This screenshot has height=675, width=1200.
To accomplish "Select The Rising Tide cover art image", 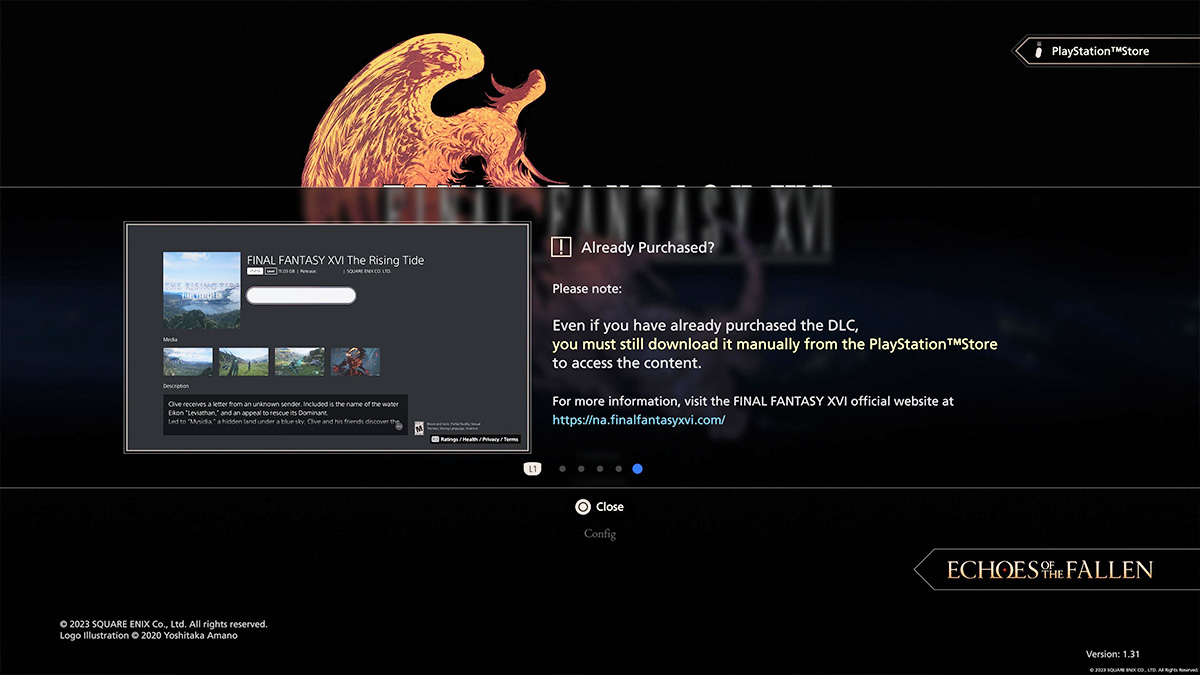I will [x=201, y=290].
